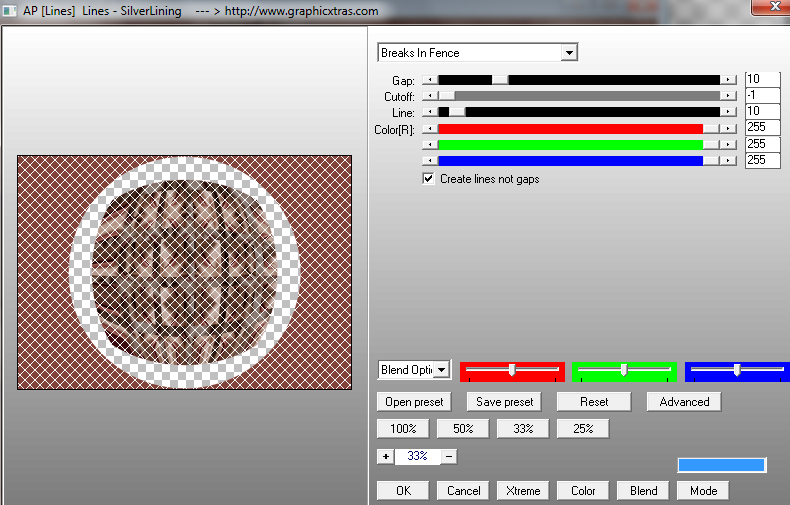Screen dimensions: 790x505
Task: Set preview zoom to 50%
Action: (463, 428)
